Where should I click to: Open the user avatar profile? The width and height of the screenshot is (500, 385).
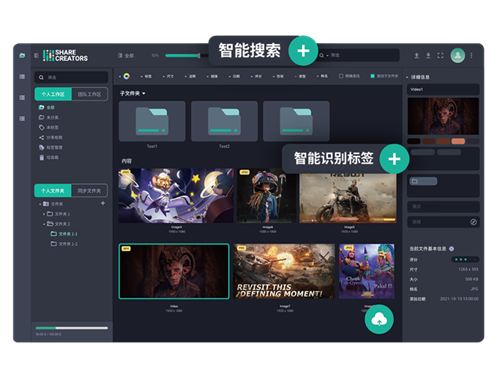coord(458,56)
